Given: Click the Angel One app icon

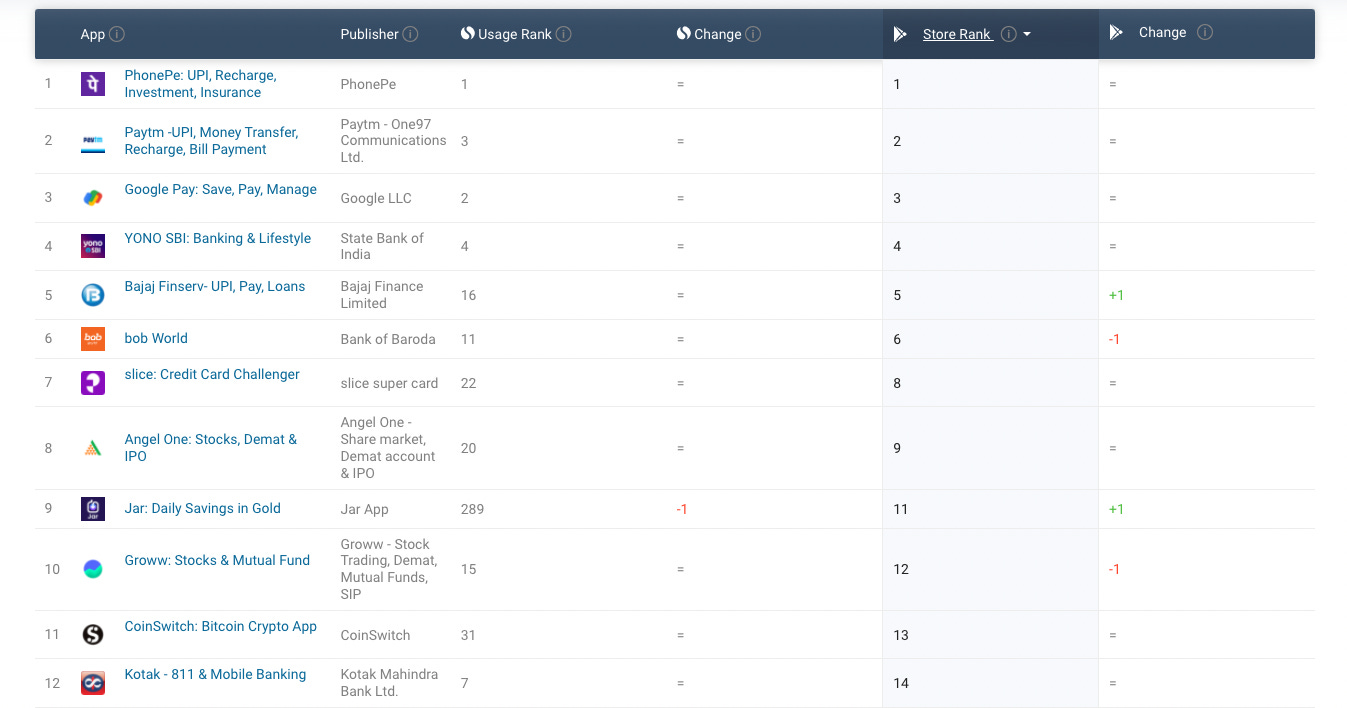Looking at the screenshot, I should (x=93, y=448).
